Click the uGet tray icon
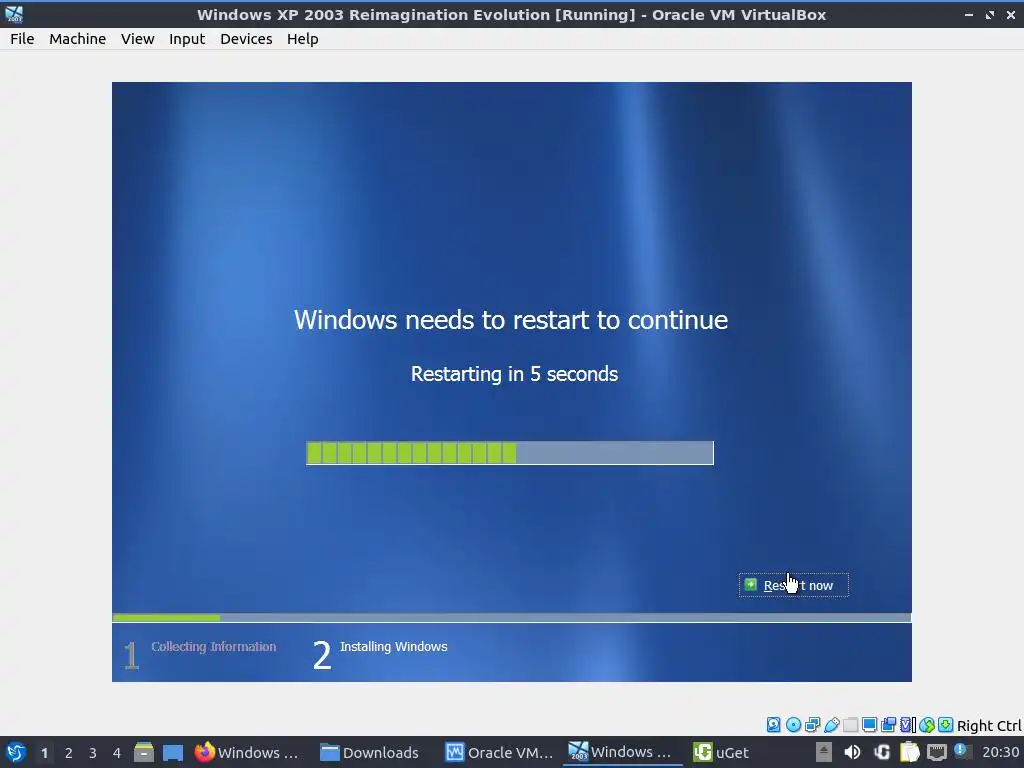This screenshot has width=1024, height=768. pos(882,752)
